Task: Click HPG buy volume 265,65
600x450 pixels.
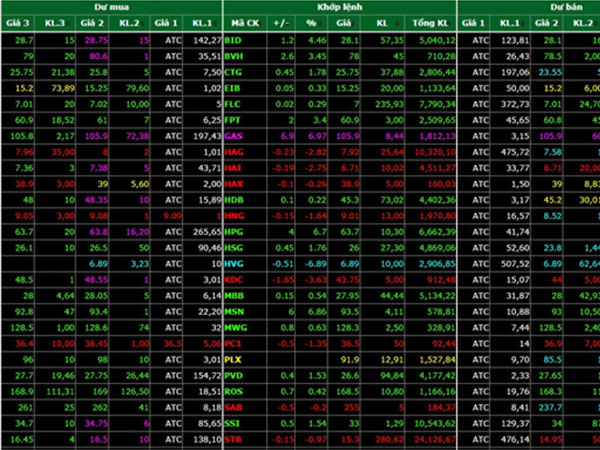Action: point(207,232)
